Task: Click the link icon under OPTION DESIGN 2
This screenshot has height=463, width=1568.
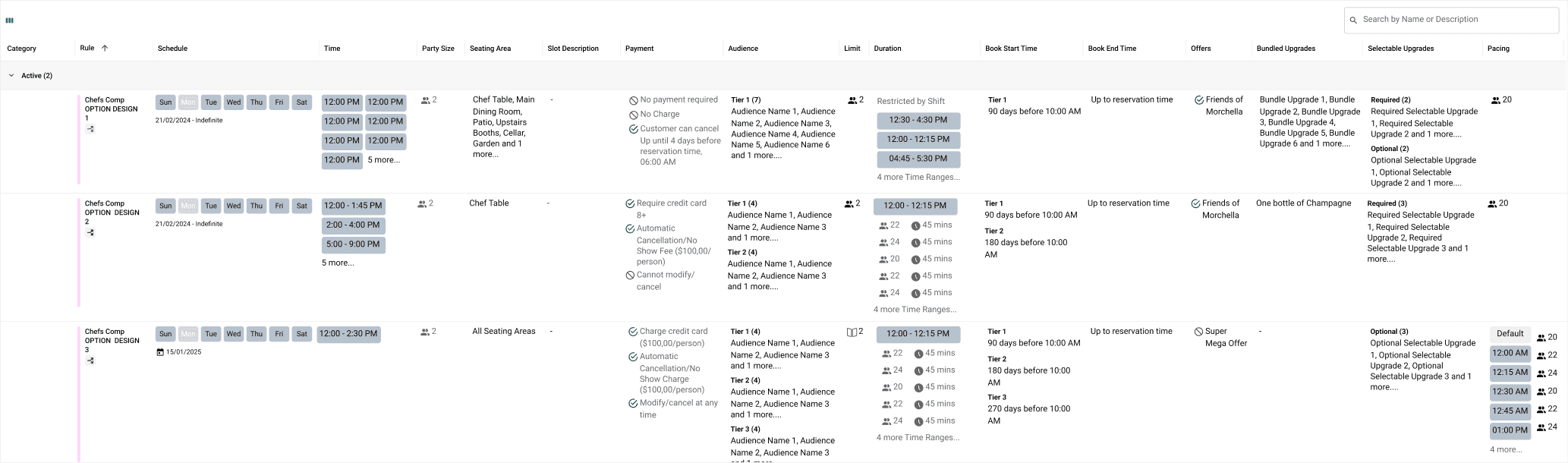Action: [90, 232]
